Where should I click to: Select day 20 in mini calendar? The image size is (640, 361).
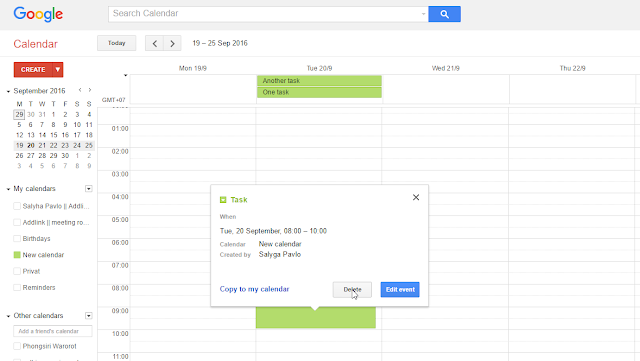click(x=31, y=145)
